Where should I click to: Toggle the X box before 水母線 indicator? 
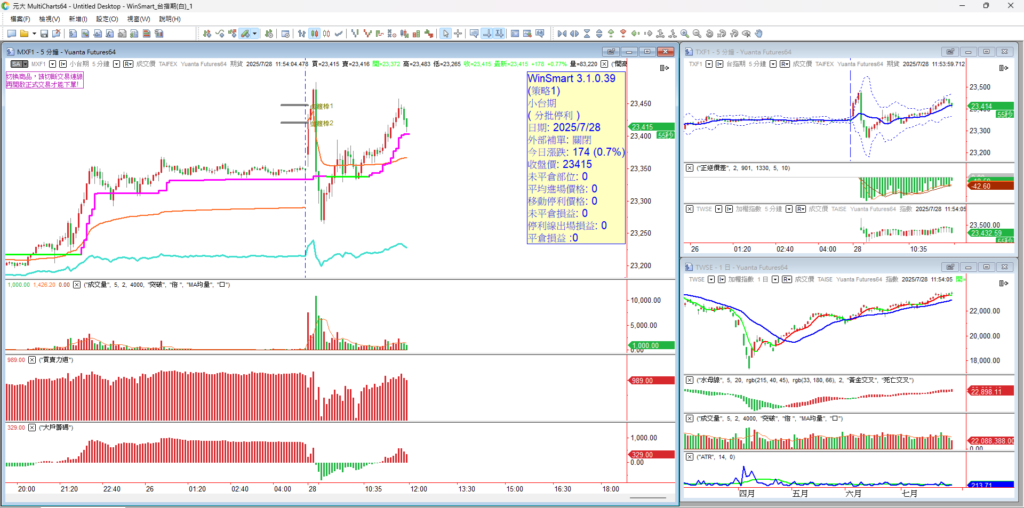690,379
